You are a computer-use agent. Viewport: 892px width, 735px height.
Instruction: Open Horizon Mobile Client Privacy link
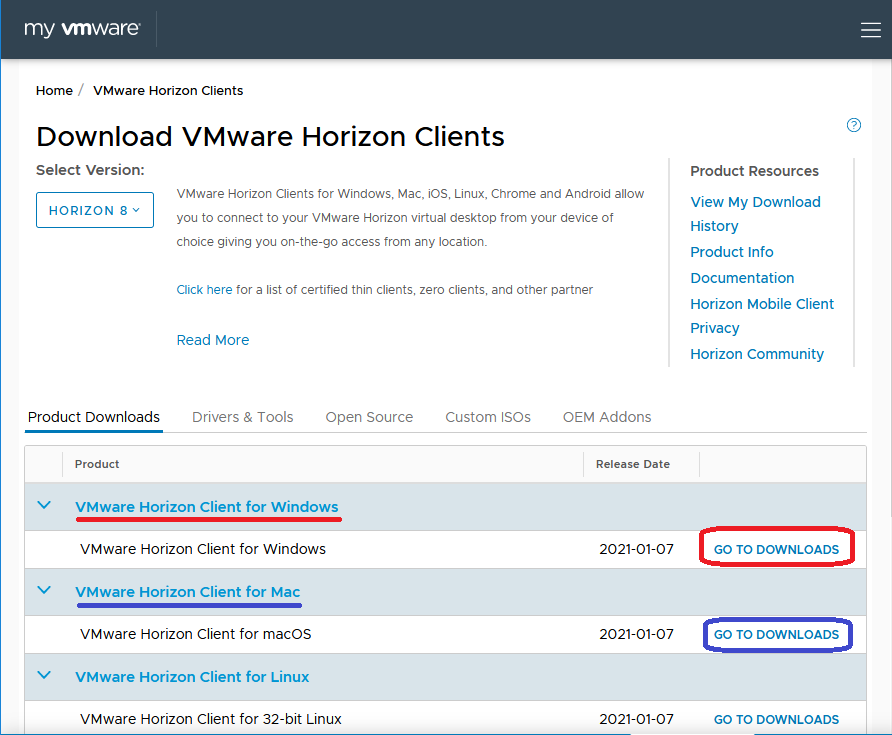coord(762,316)
